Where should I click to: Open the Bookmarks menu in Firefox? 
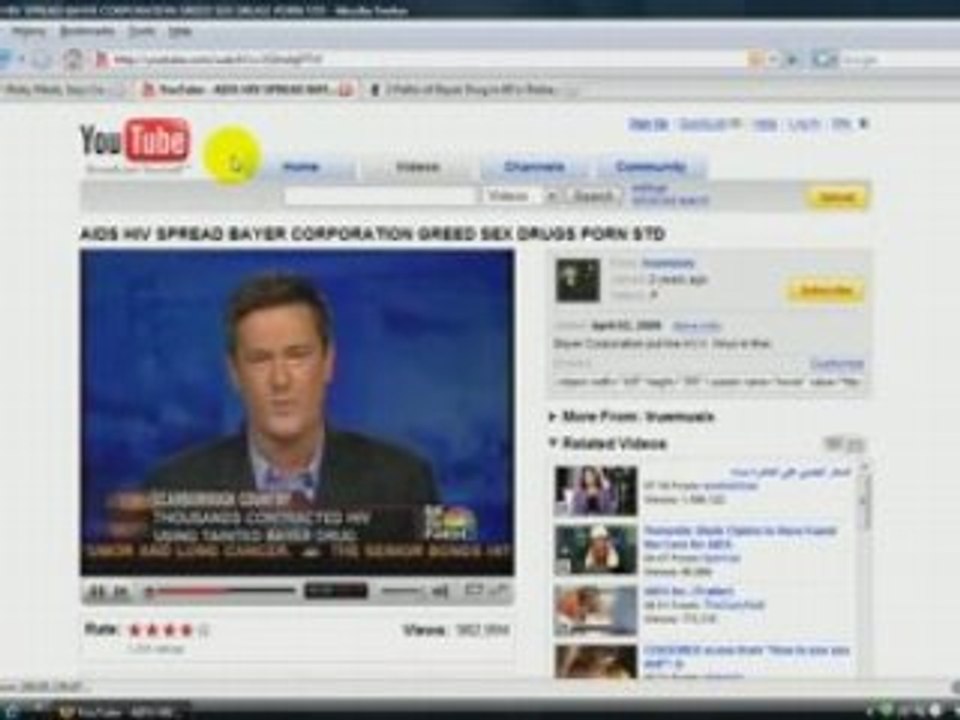[x=87, y=31]
